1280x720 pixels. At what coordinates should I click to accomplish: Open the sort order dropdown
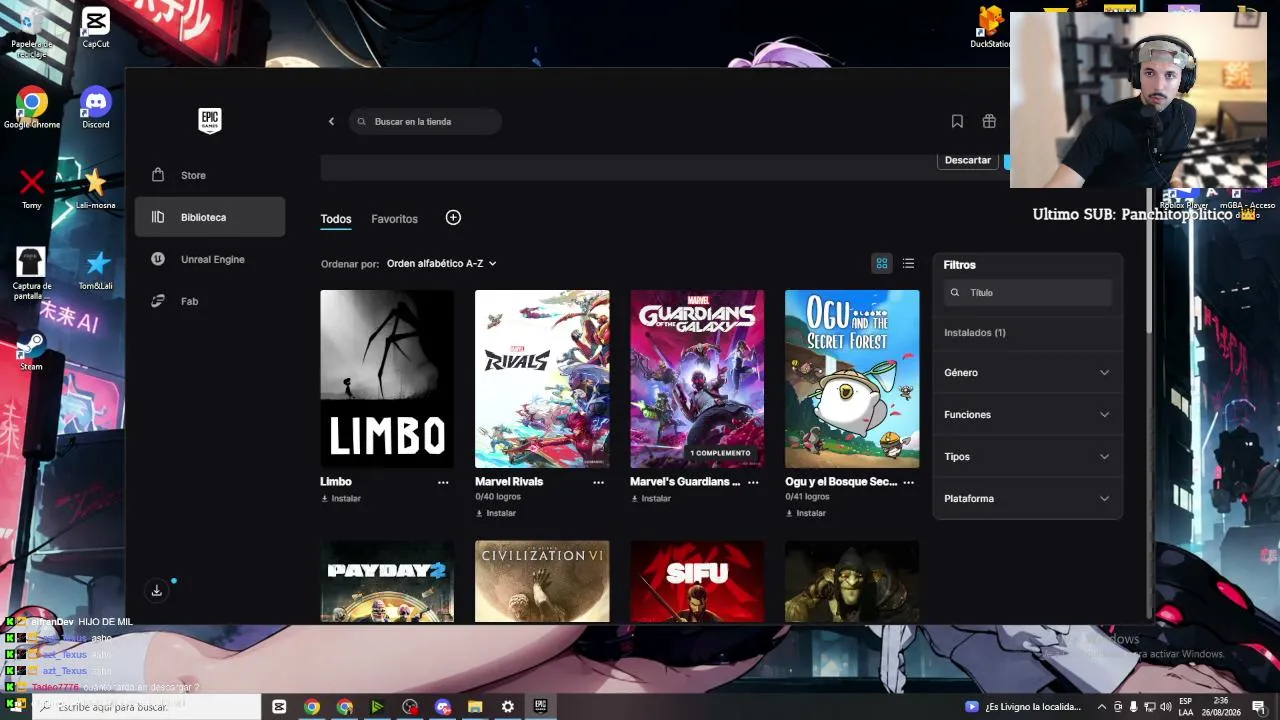[442, 264]
